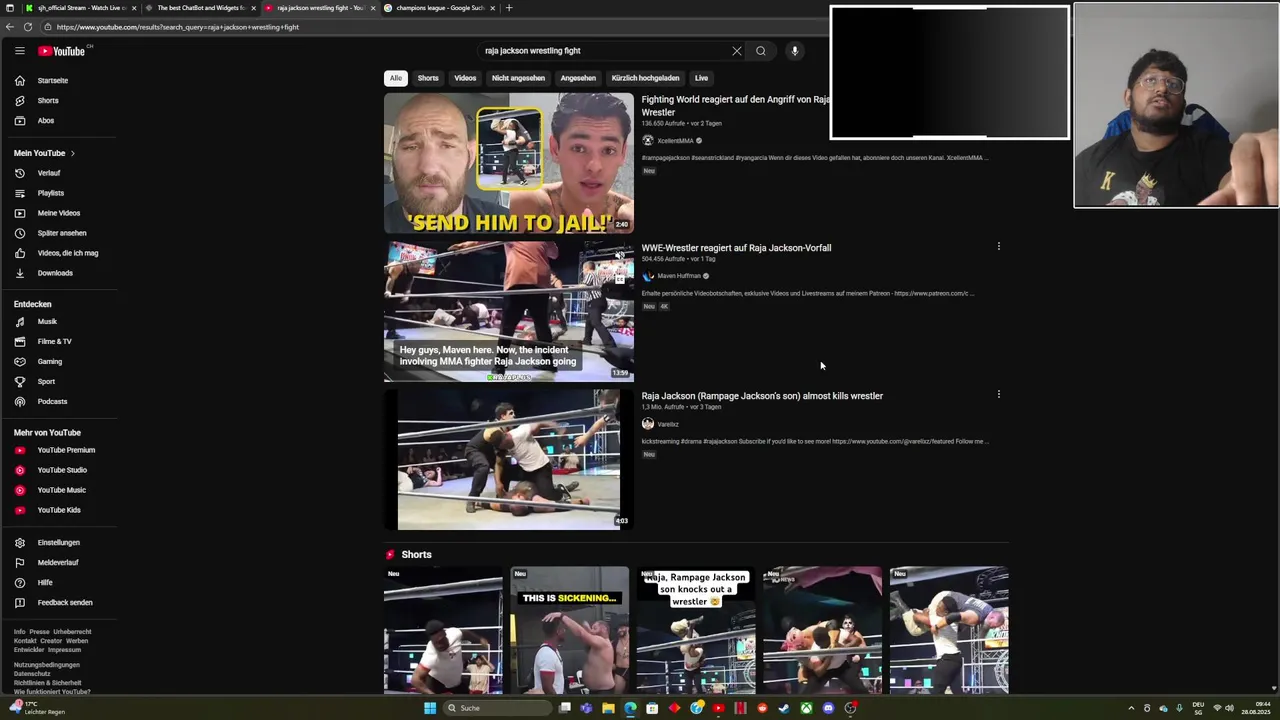Select the Alle filter chip
The width and height of the screenshot is (1280, 720).
click(x=396, y=78)
